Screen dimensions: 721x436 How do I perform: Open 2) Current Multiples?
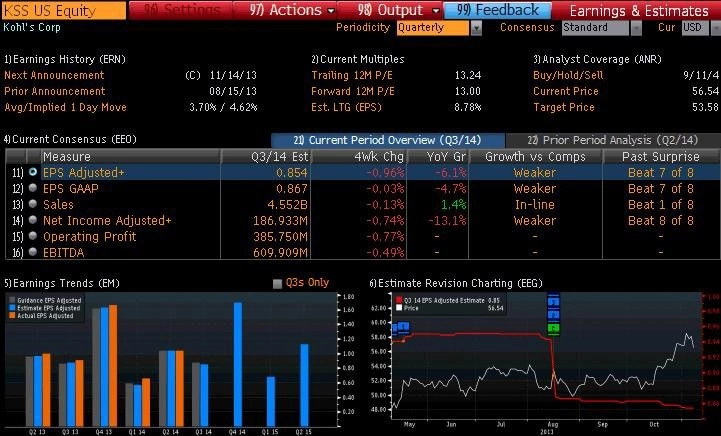(358, 59)
